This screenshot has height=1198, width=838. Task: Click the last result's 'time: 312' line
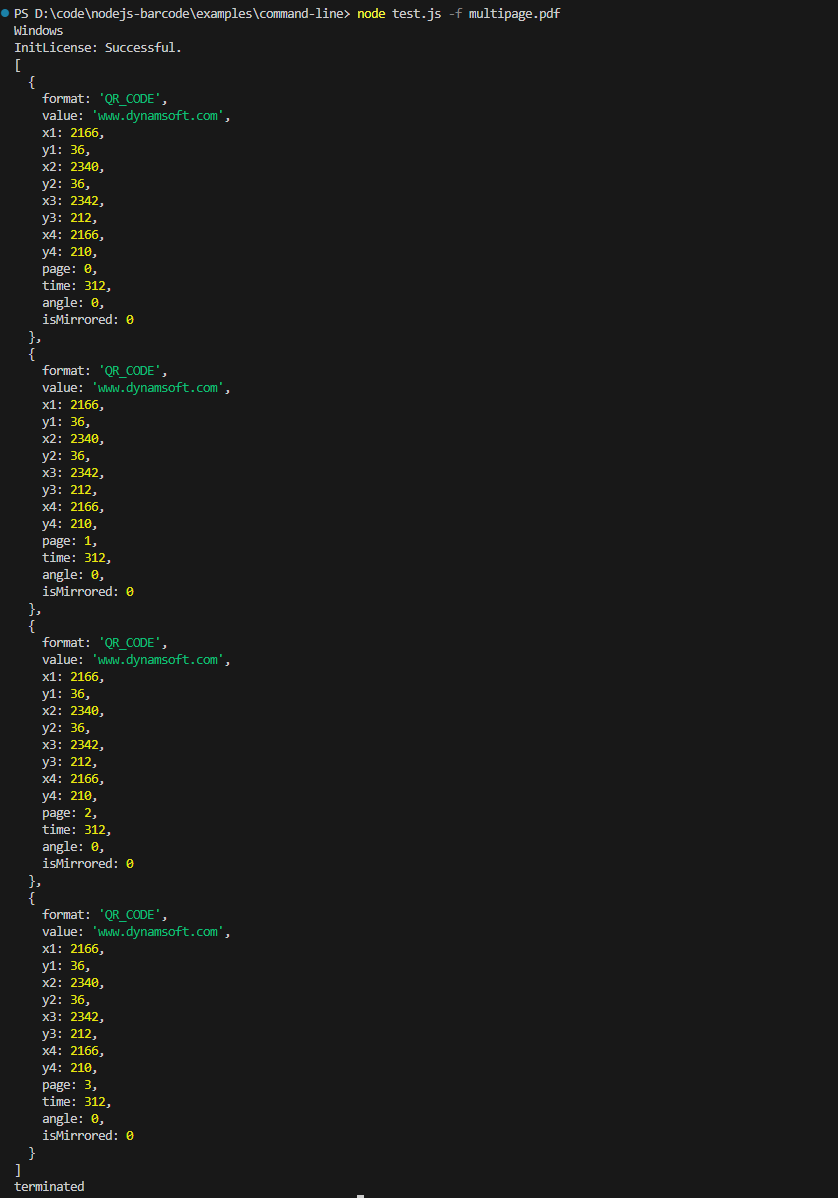76,1102
